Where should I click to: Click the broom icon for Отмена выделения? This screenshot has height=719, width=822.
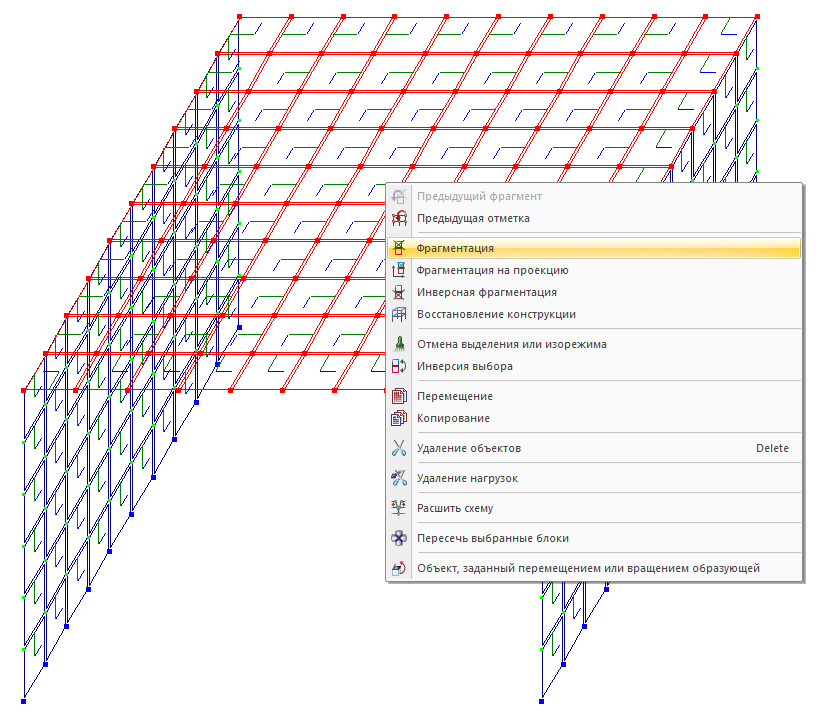pos(399,344)
